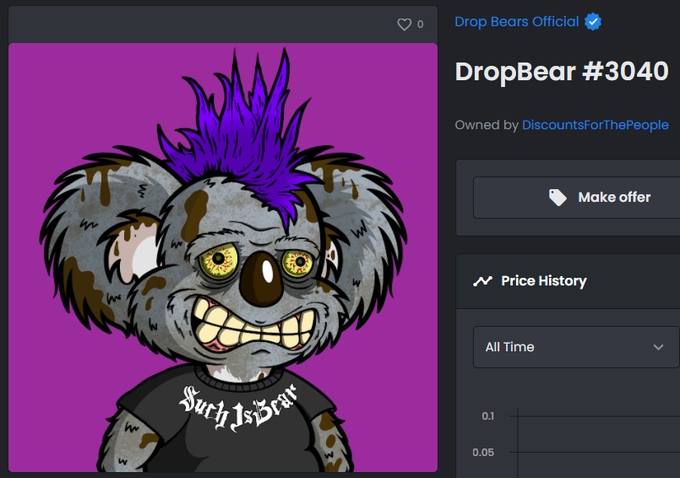Favorite the NFT with the heart icon

[x=404, y=24]
